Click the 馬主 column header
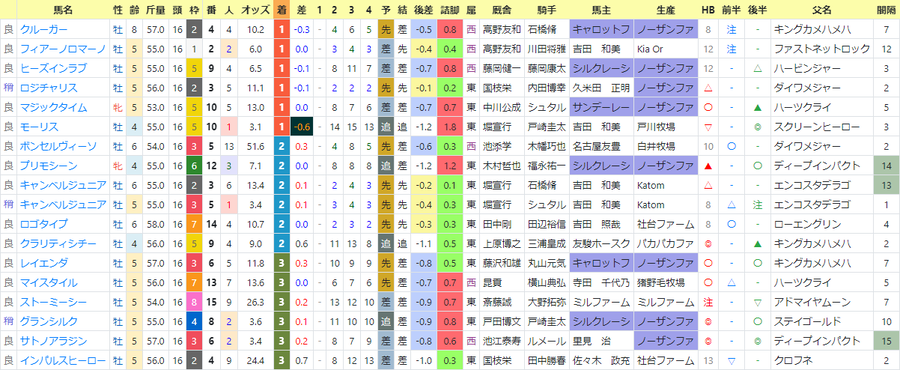900x370 pixels. 602,10
